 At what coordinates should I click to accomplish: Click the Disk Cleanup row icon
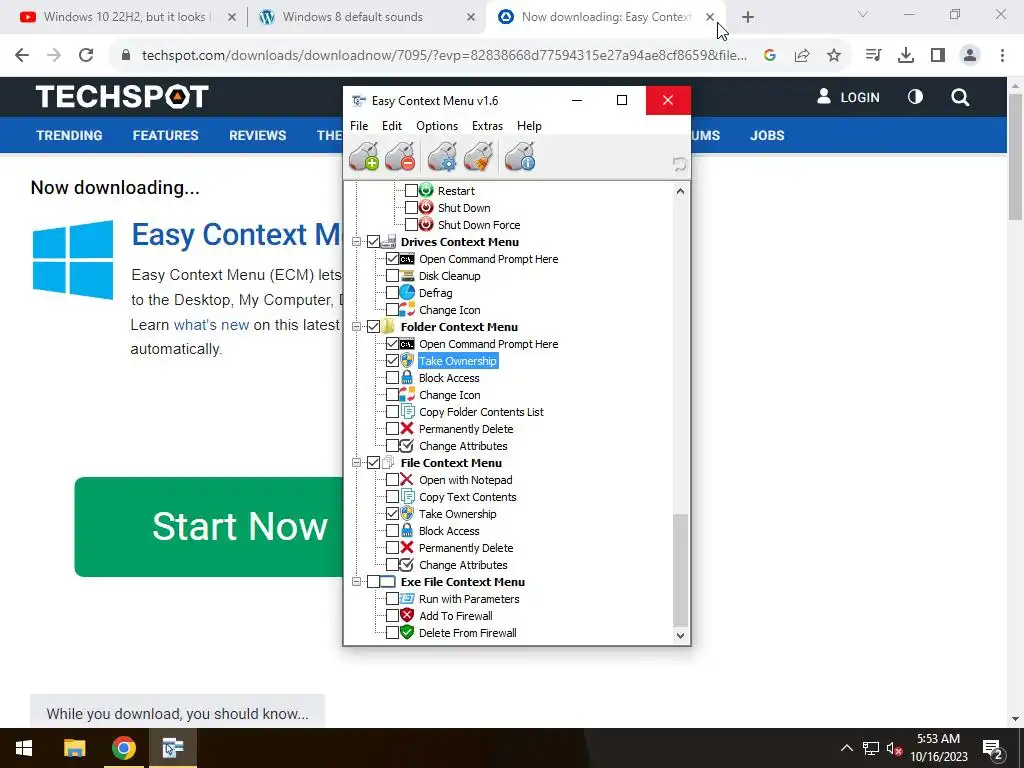[408, 276]
